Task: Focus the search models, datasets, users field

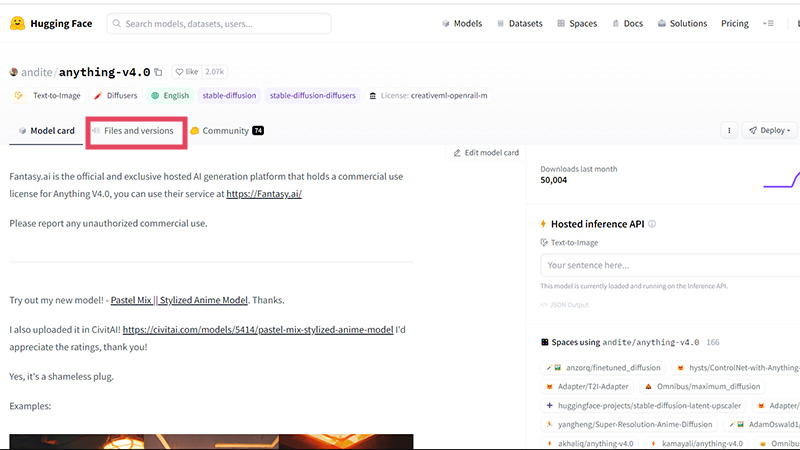Action: 219,23
